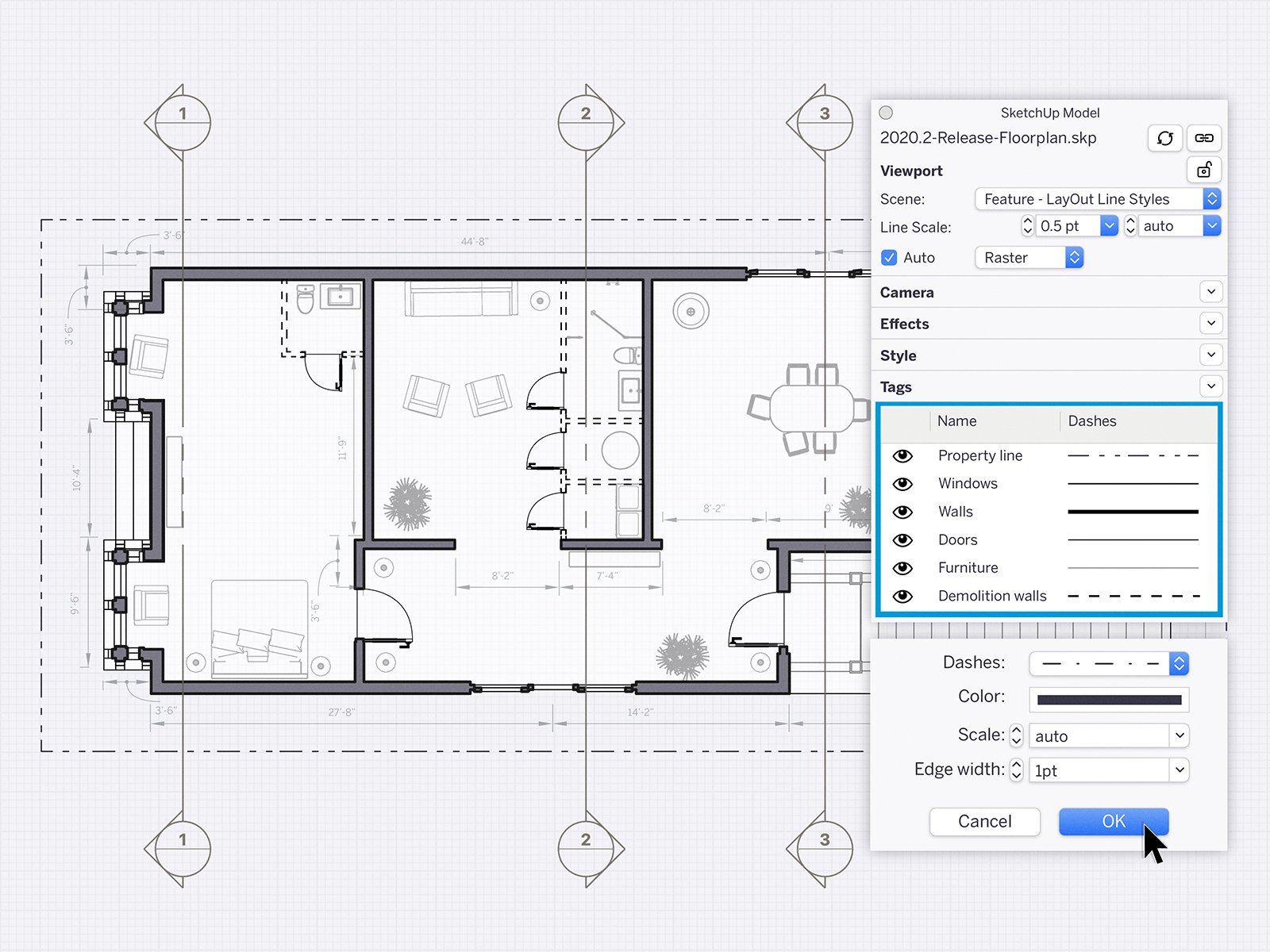Open the Raster rendering mode dropdown

click(1074, 257)
